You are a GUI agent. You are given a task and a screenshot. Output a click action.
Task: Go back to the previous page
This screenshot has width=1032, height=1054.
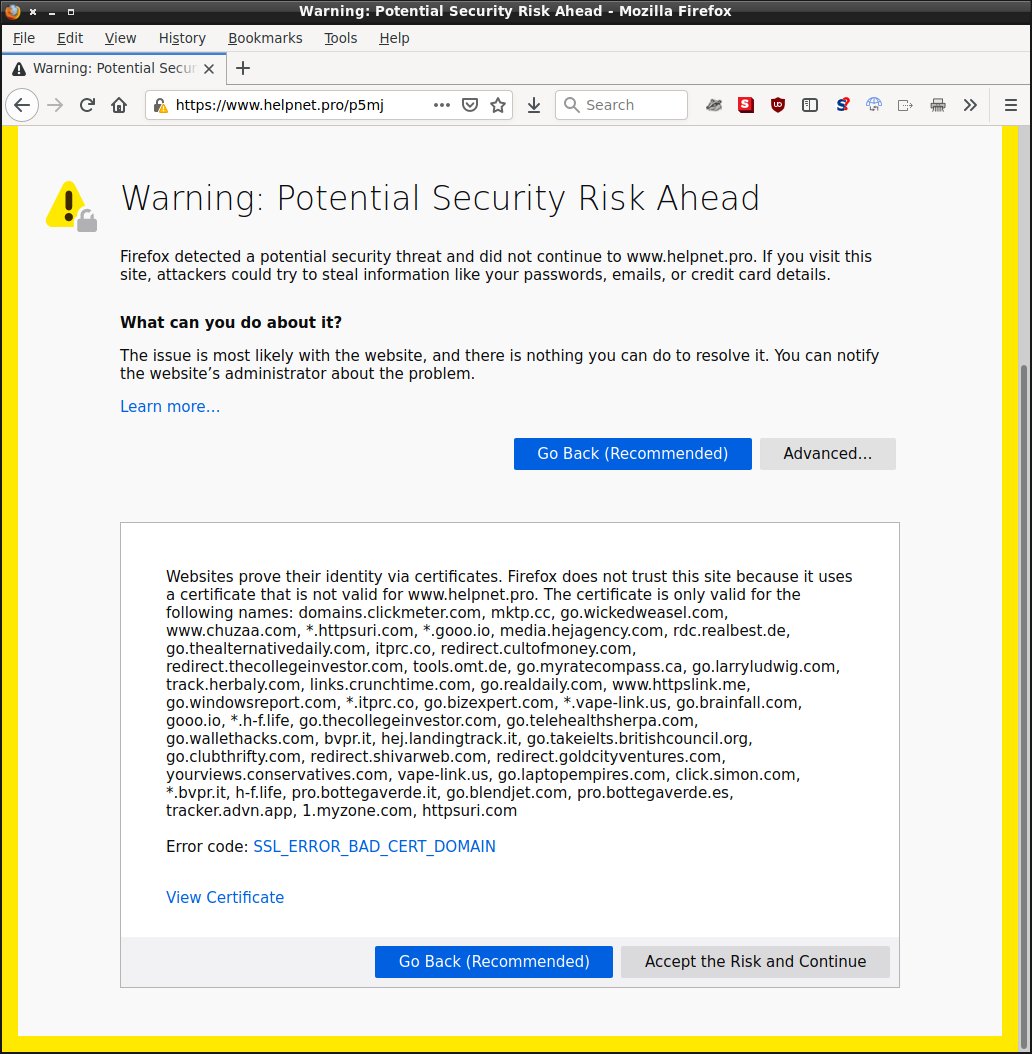pos(22,105)
